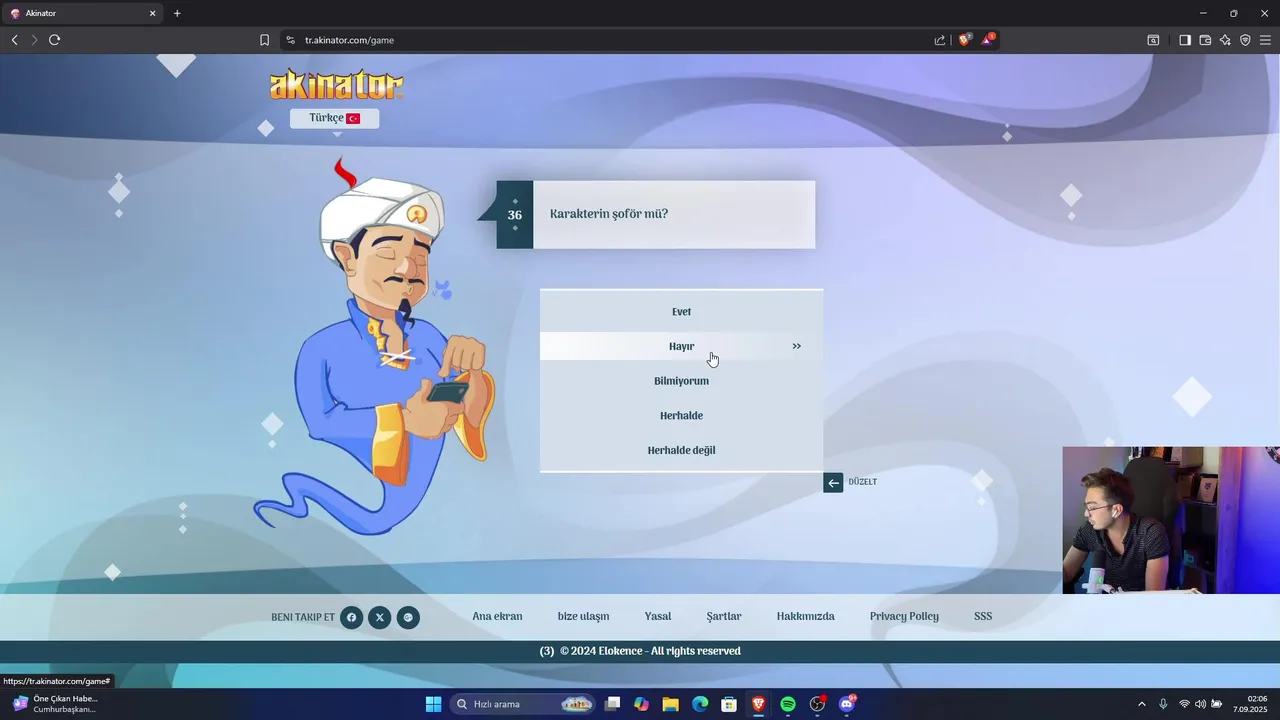The image size is (1280, 720).
Task: Open bize ulaşın footer link
Action: [x=583, y=616]
